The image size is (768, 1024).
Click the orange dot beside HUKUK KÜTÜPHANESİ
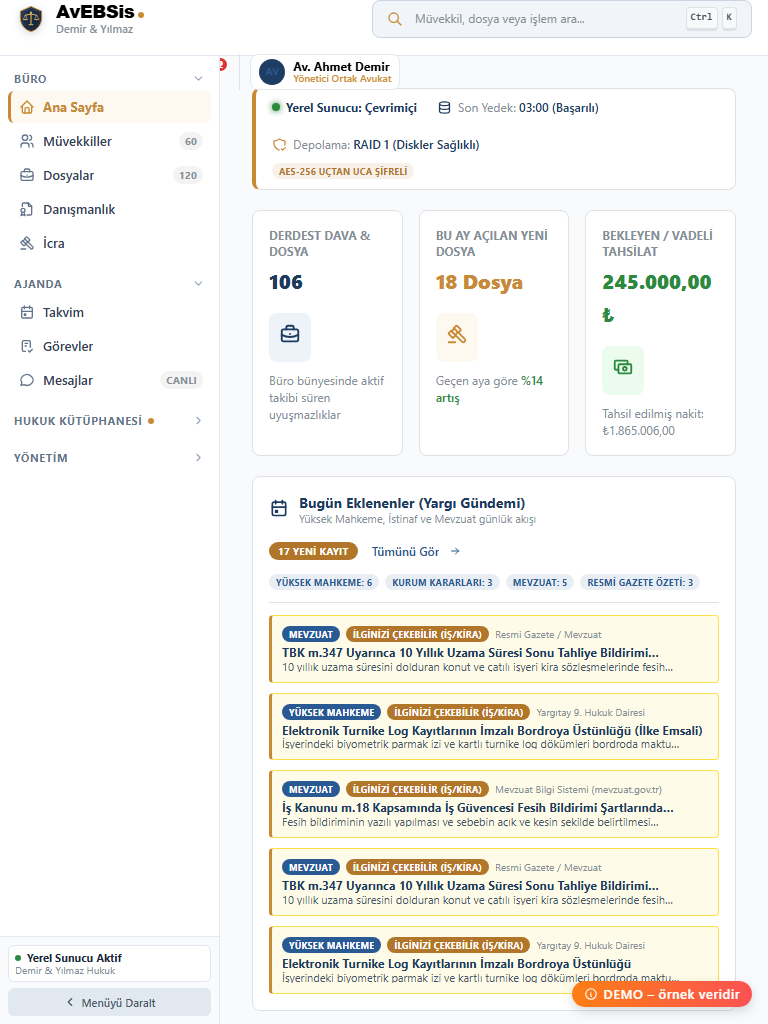(151, 421)
